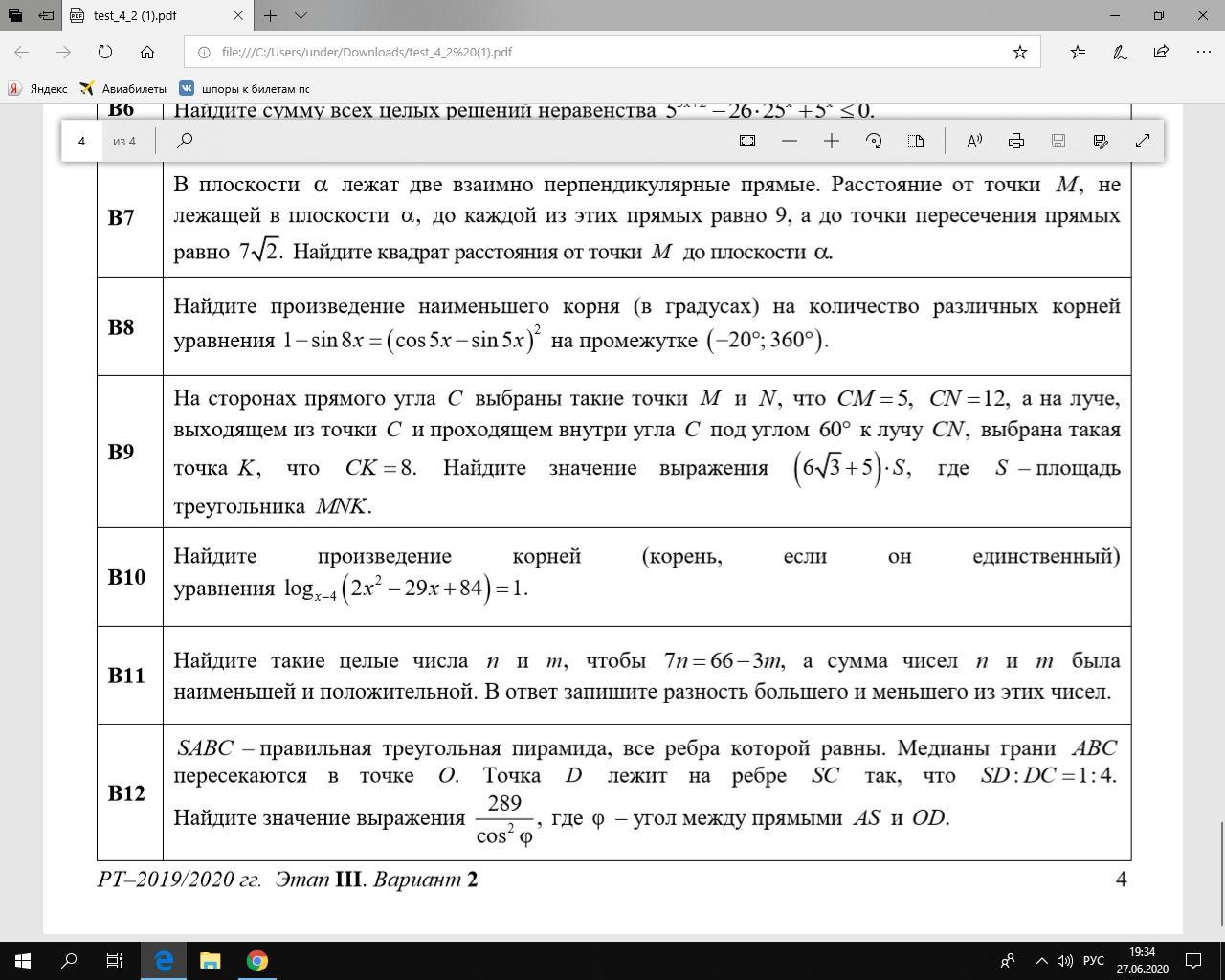Screen dimensions: 1225x980
Task: Open the Action Center notifications
Action: (x=1194, y=961)
